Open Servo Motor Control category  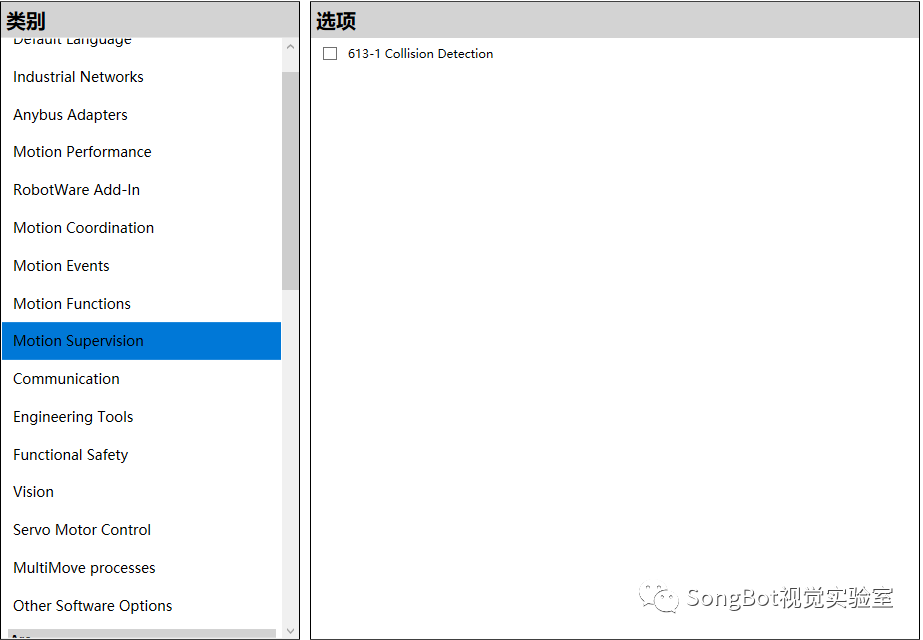(141, 530)
